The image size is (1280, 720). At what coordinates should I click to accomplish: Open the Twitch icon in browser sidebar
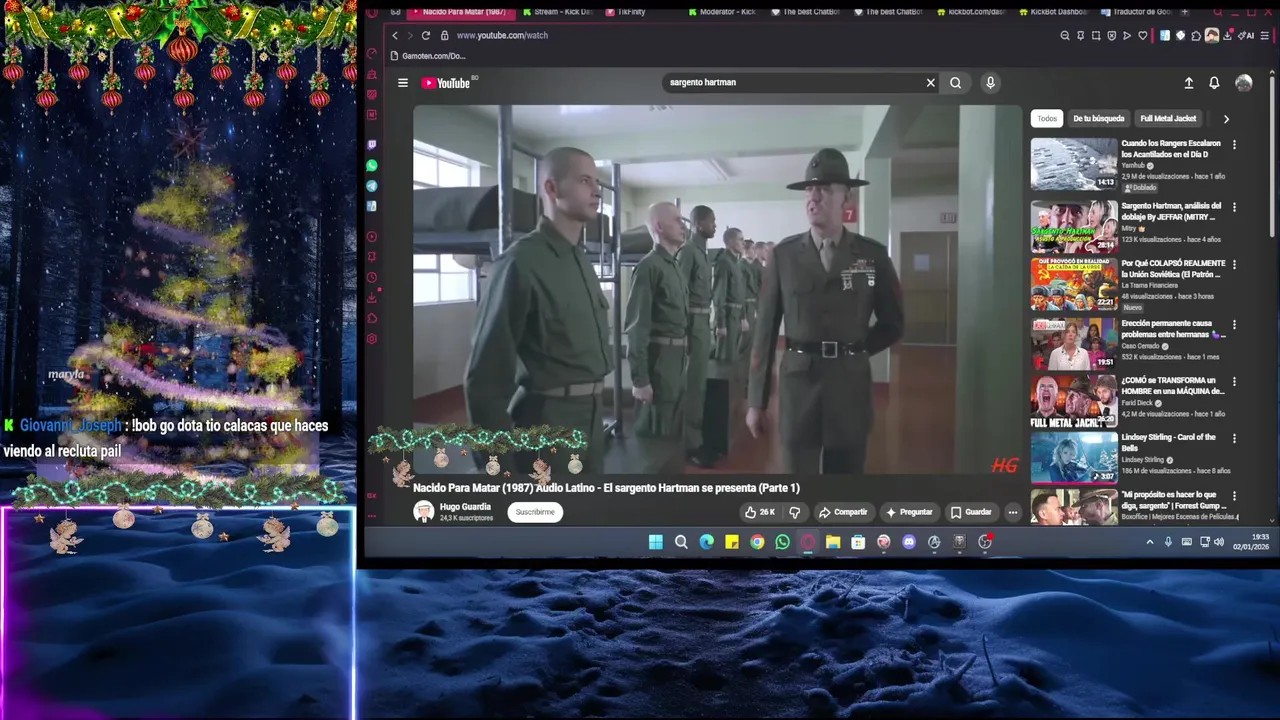(372, 145)
